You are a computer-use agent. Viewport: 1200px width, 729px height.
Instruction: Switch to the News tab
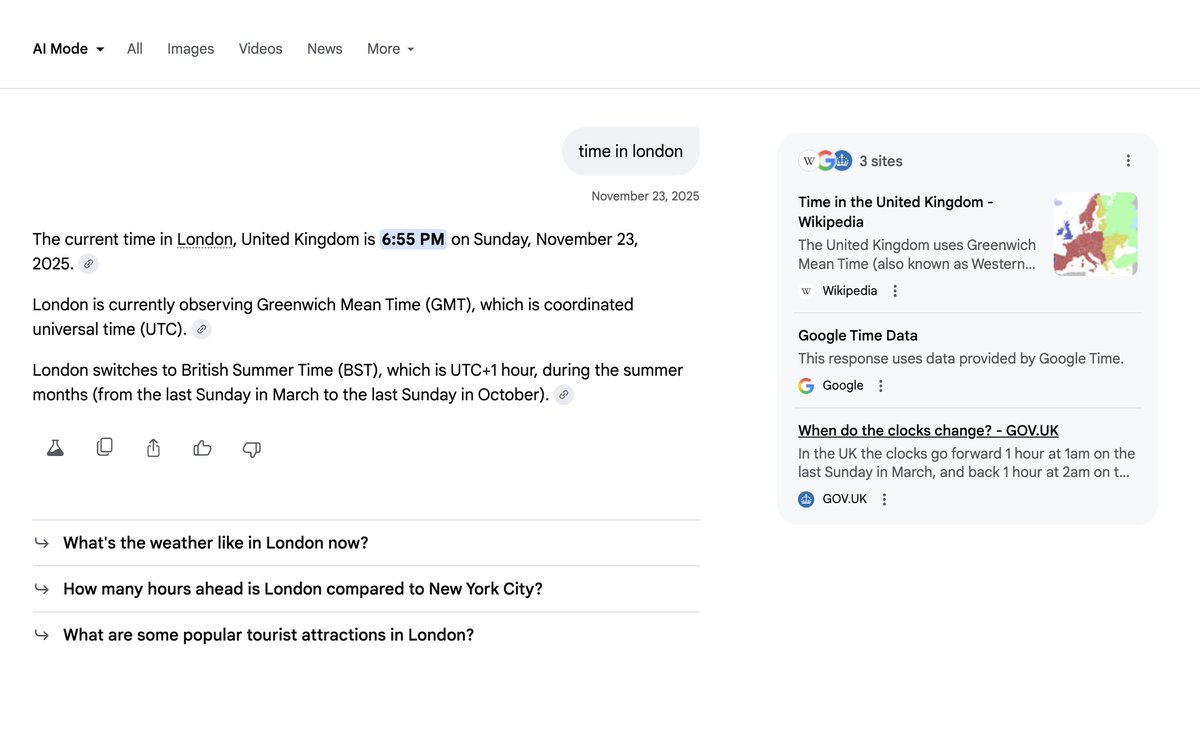pyautogui.click(x=324, y=48)
